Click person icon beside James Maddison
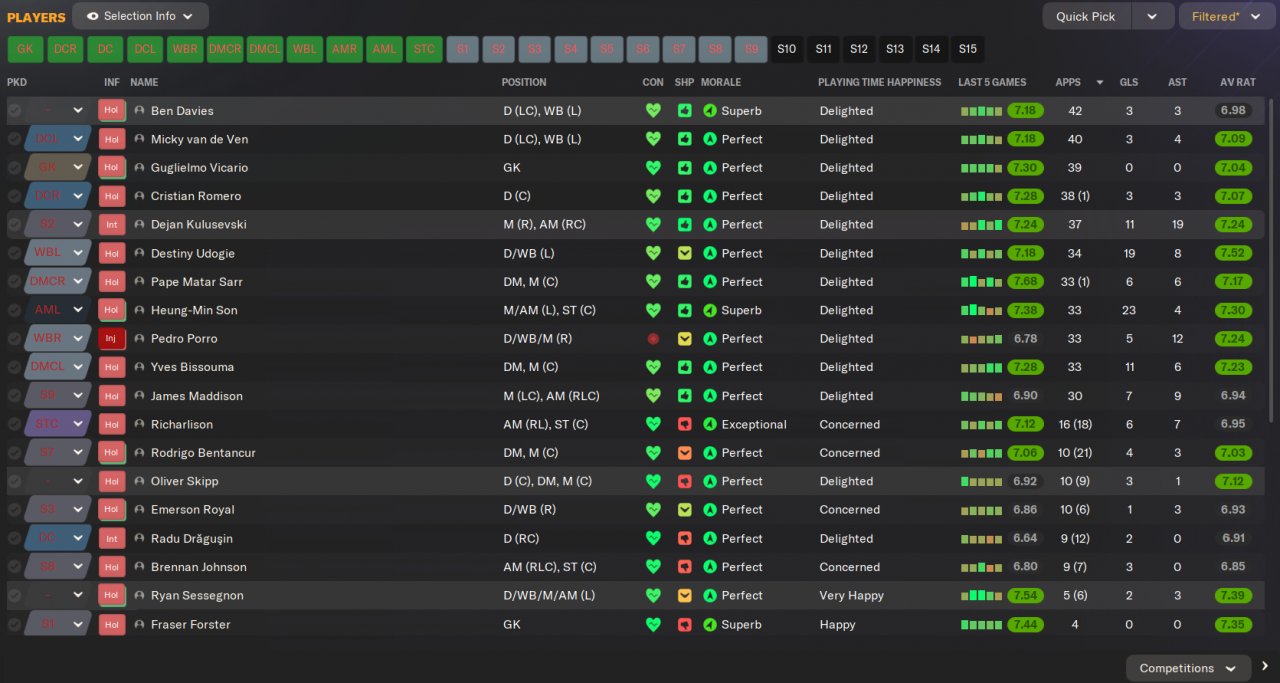Viewport: 1280px width, 683px height. tap(140, 396)
